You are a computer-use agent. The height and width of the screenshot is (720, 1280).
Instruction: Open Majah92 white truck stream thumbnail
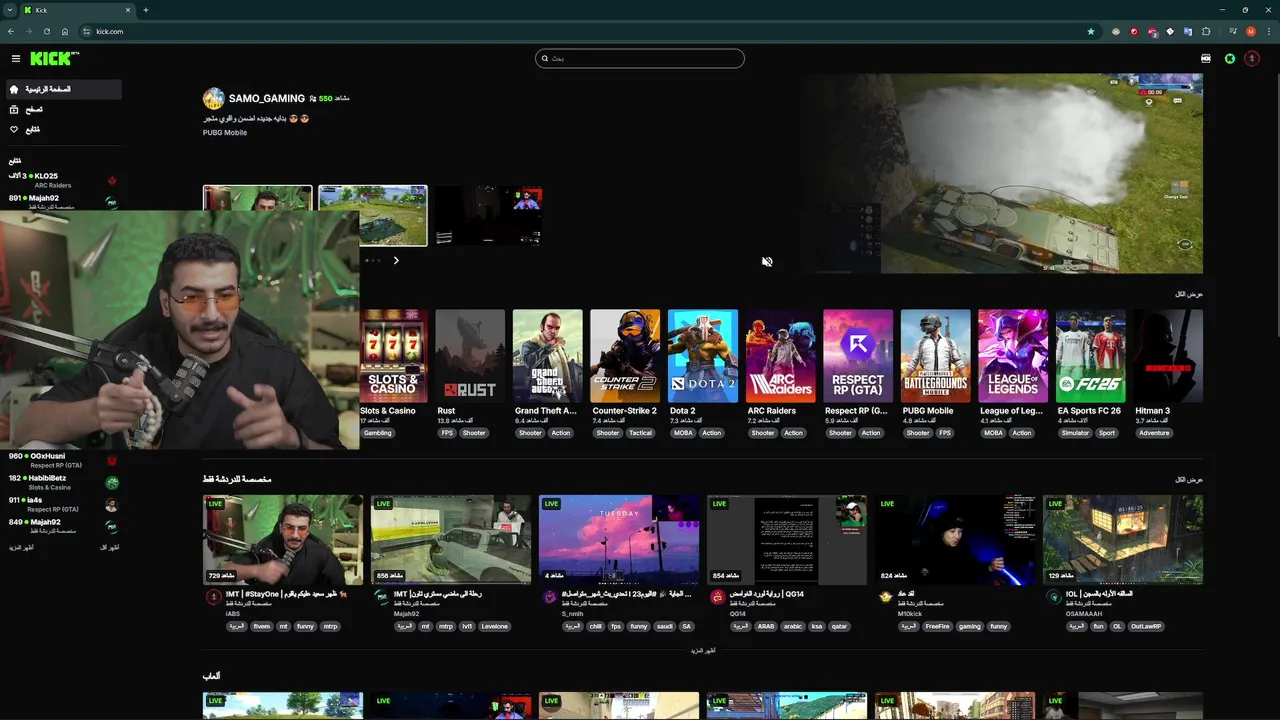coord(451,540)
